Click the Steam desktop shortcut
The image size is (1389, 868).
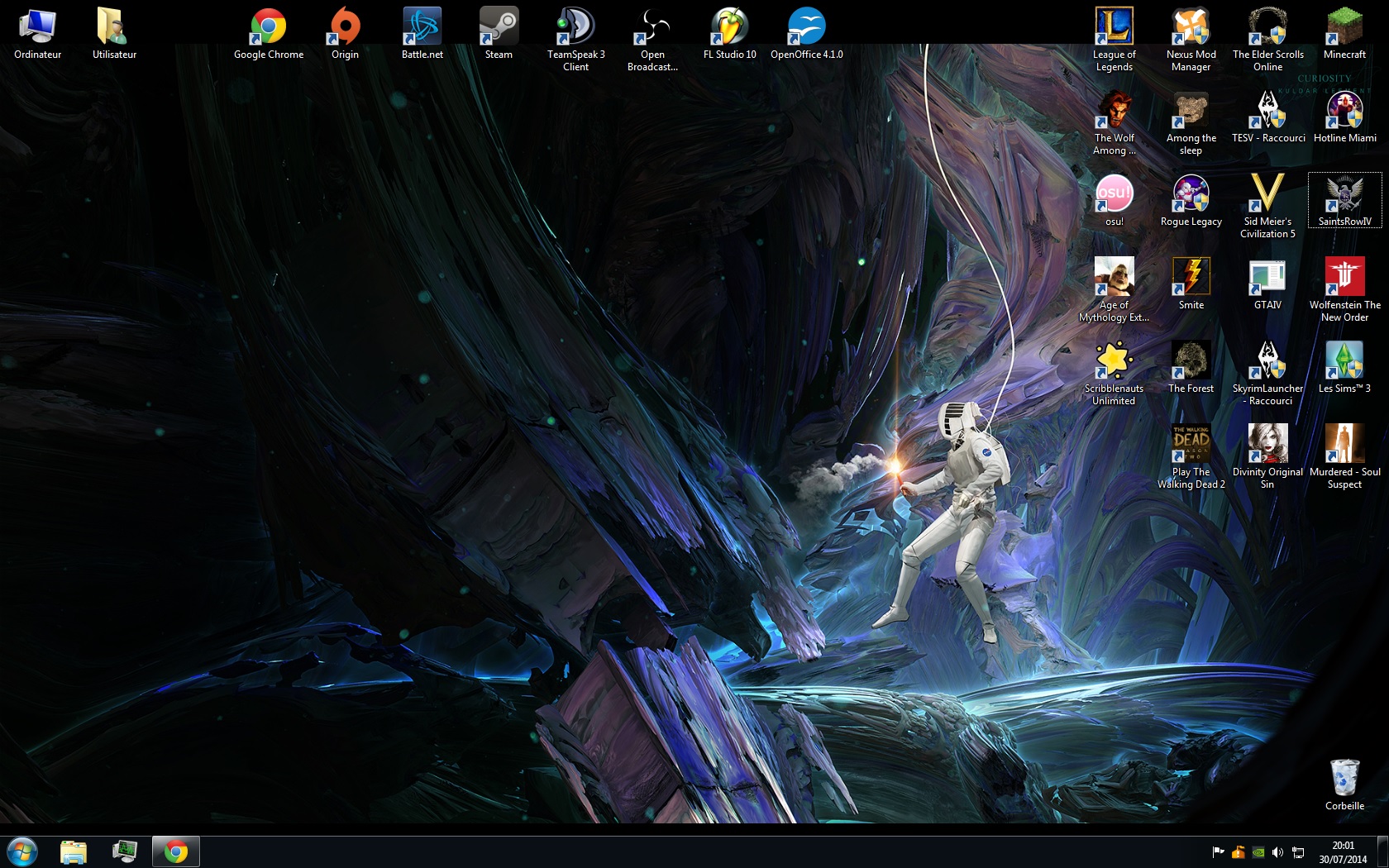click(x=499, y=35)
